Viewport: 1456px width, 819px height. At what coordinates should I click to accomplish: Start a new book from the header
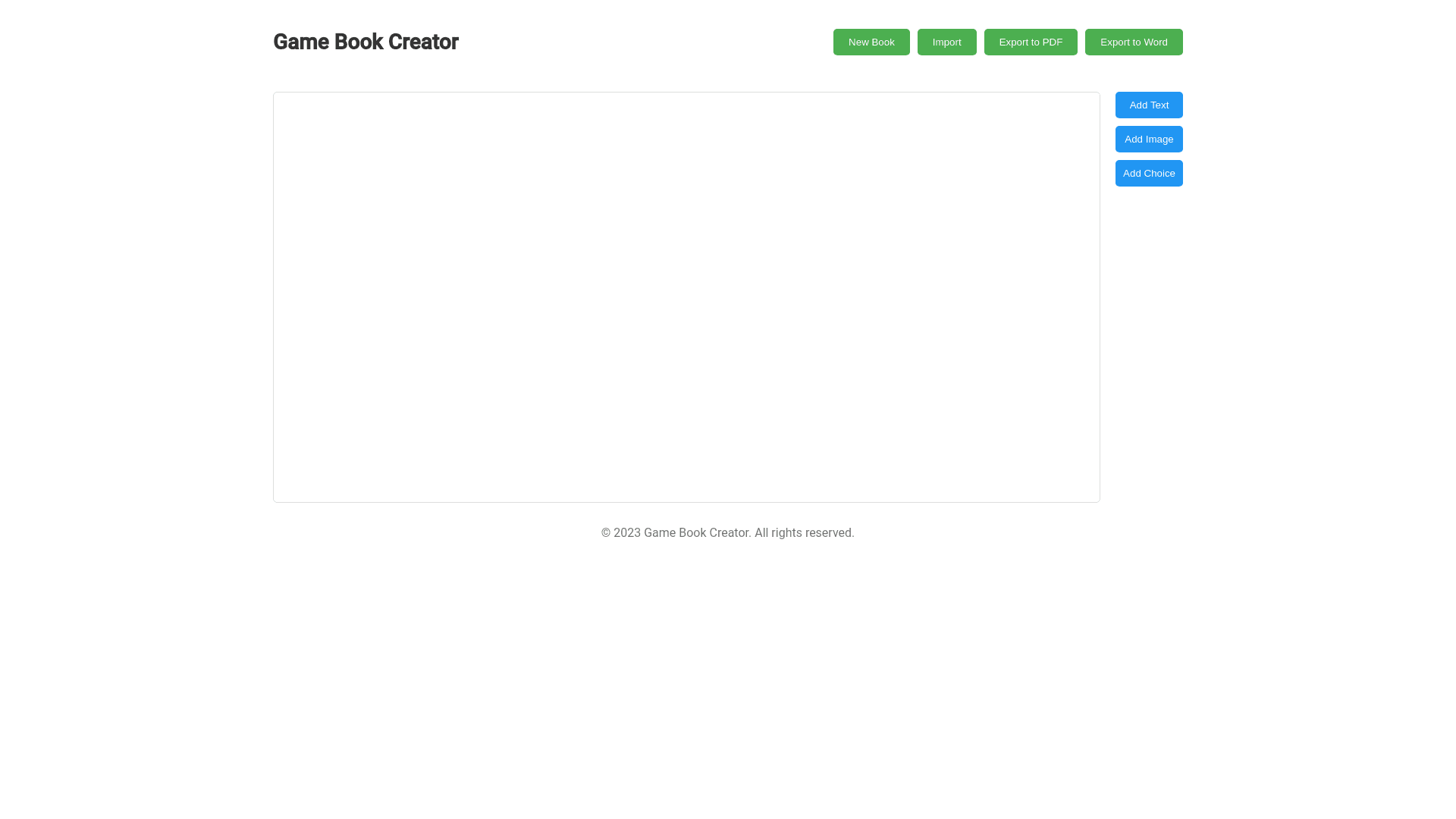(x=871, y=42)
